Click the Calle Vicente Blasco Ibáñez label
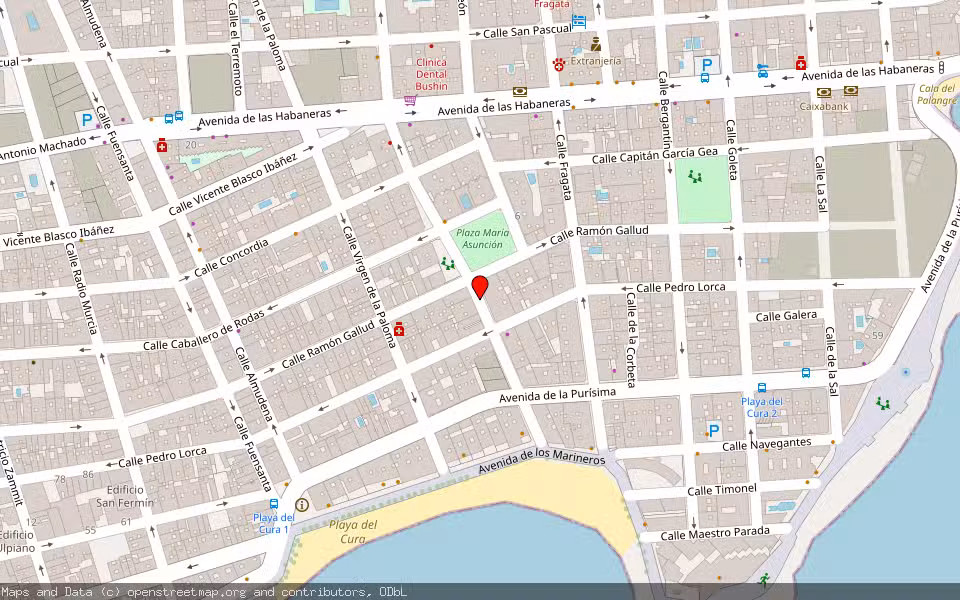This screenshot has height=600, width=960. pyautogui.click(x=233, y=184)
